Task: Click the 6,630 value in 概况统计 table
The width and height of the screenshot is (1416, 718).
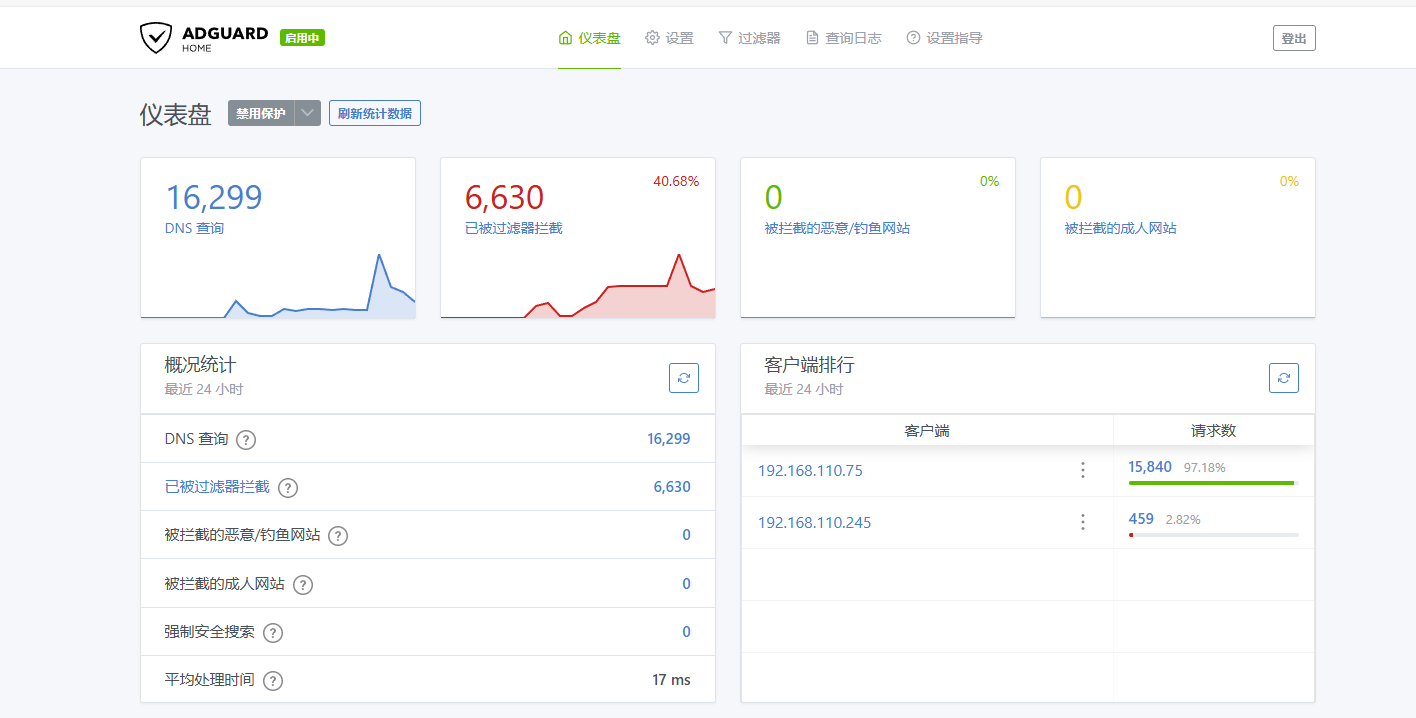Action: (672, 487)
